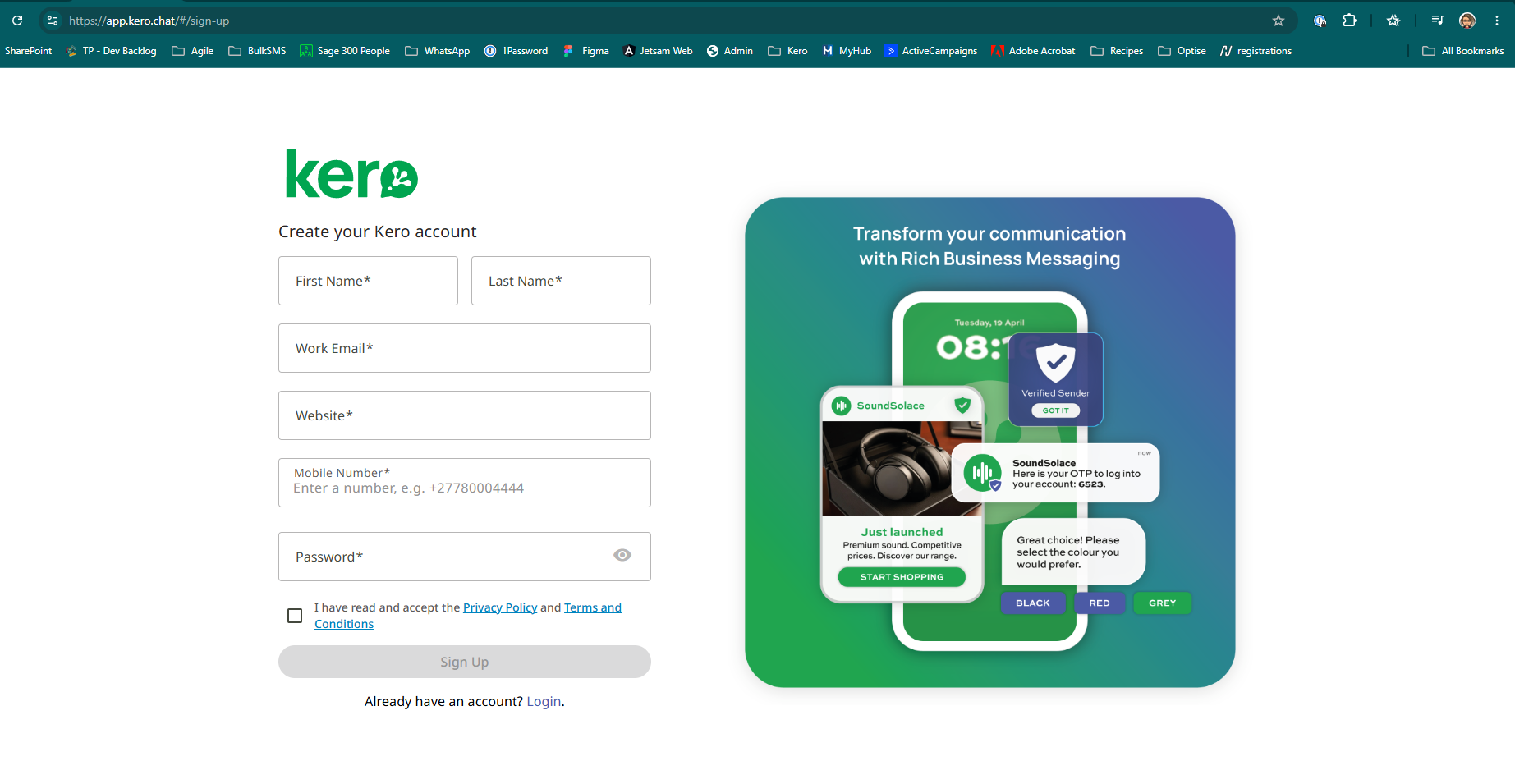The width and height of the screenshot is (1515, 784).
Task: Click the browser address bar URL
Action: [x=149, y=21]
